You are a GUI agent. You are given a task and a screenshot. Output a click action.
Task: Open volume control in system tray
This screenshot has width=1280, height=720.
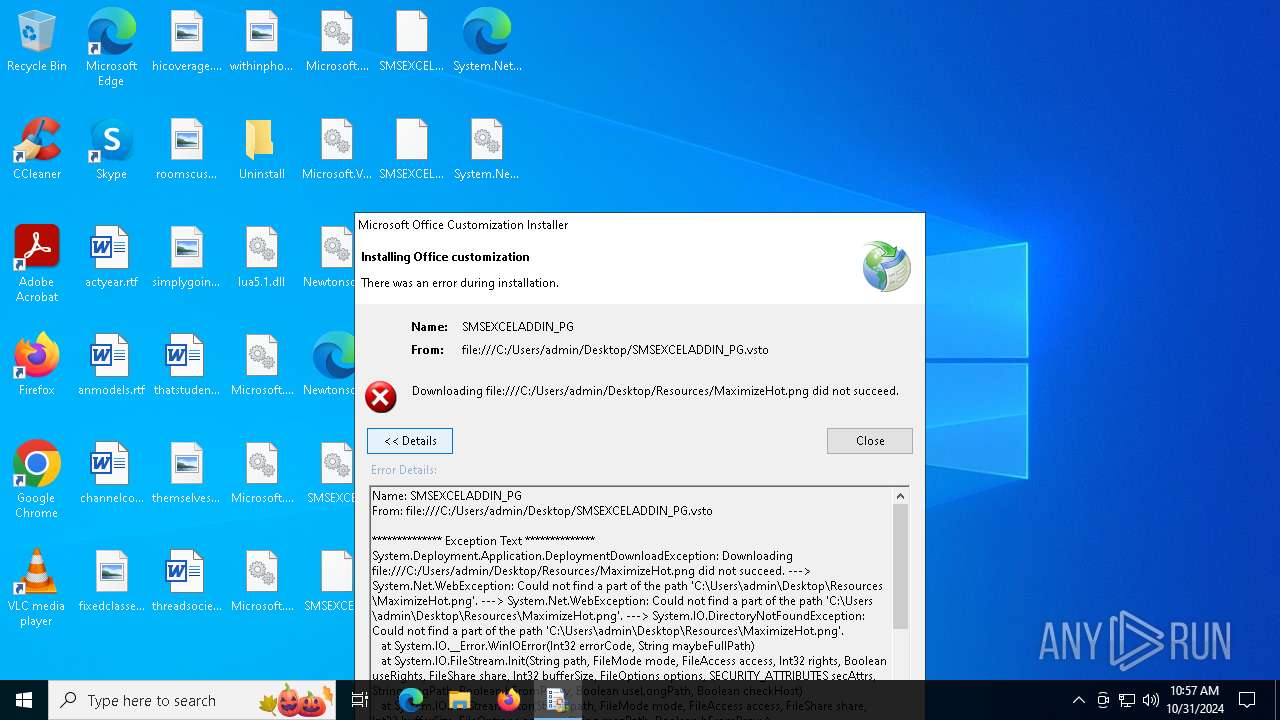point(1151,700)
